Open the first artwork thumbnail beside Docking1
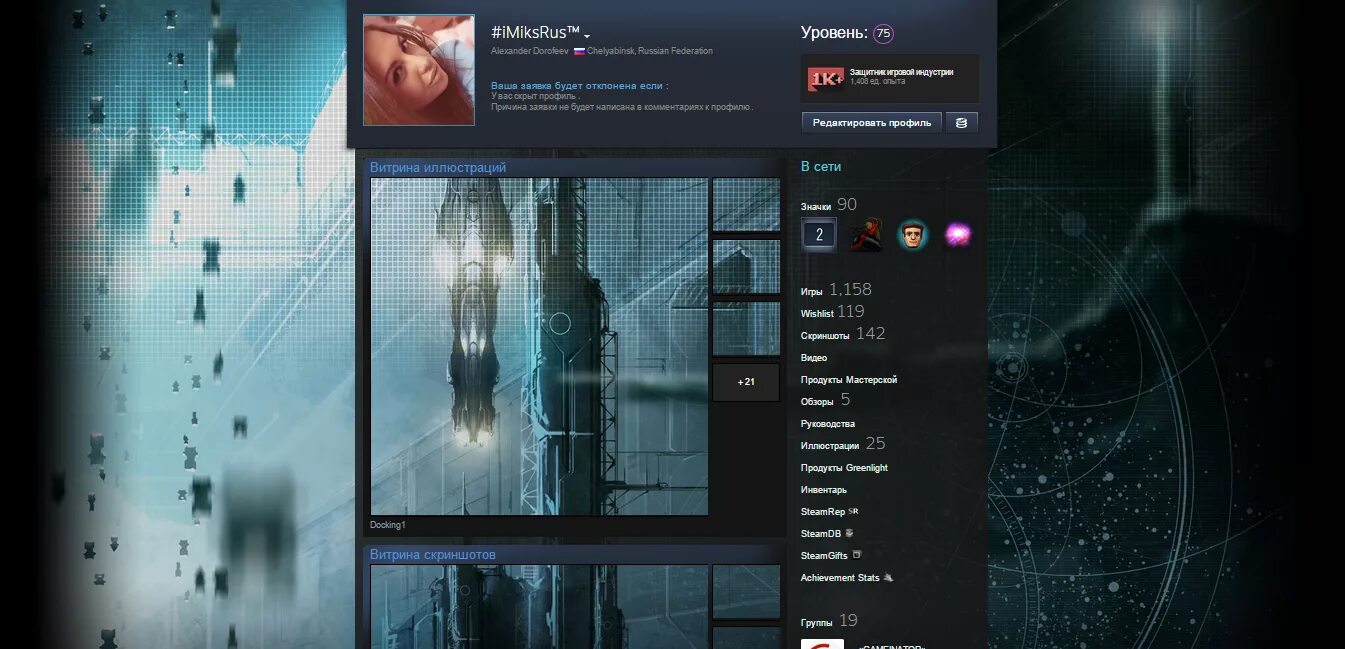The height and width of the screenshot is (649, 1345). pos(746,205)
